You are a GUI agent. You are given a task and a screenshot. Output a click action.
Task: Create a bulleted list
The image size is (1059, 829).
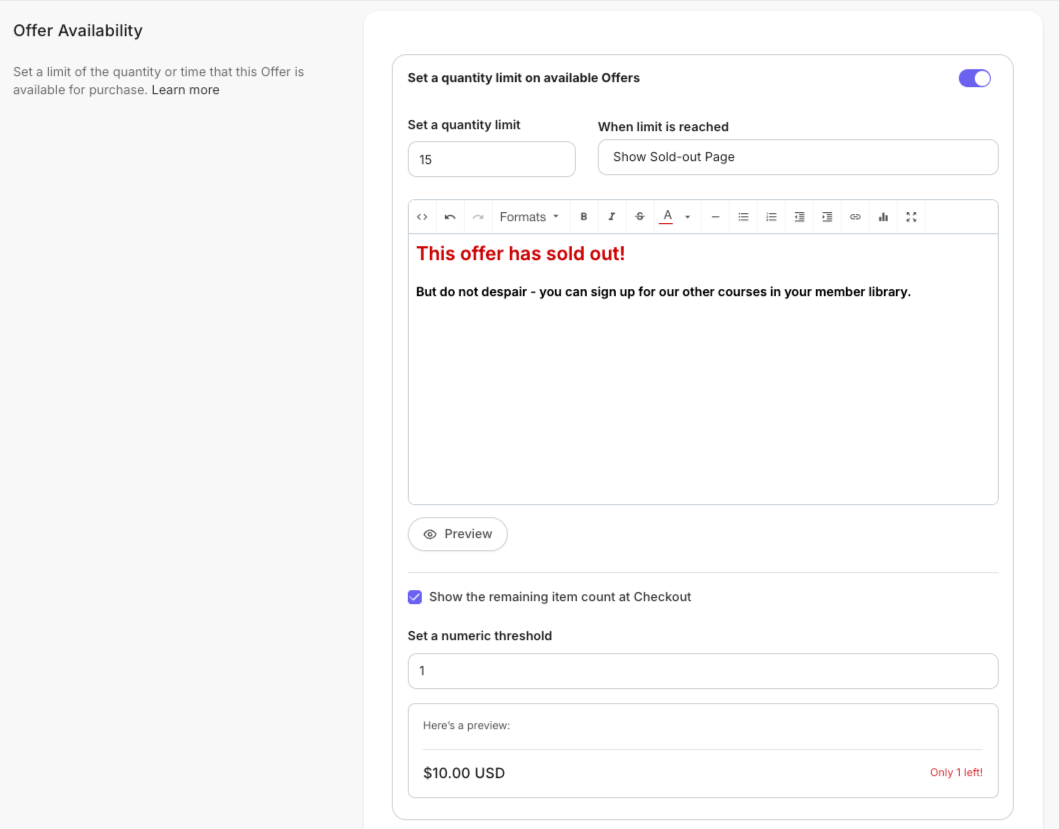tap(743, 217)
